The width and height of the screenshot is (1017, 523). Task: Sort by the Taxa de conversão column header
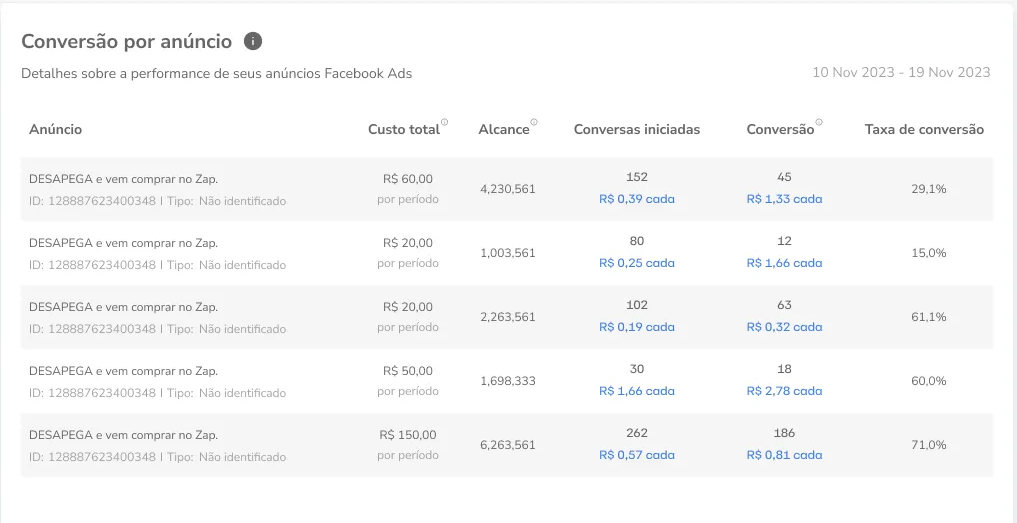click(x=924, y=130)
